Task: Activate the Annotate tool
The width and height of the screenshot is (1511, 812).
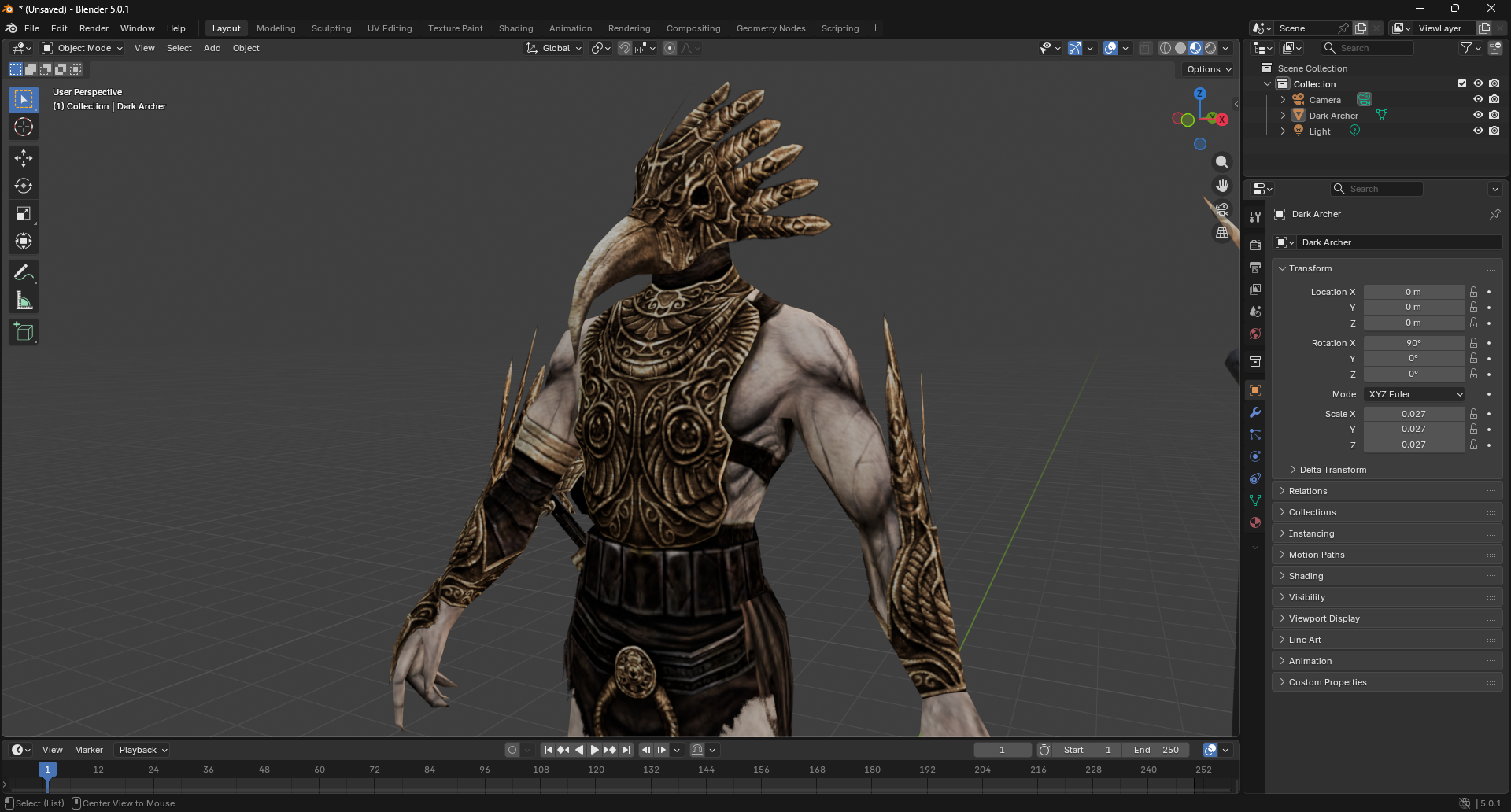Action: [24, 273]
